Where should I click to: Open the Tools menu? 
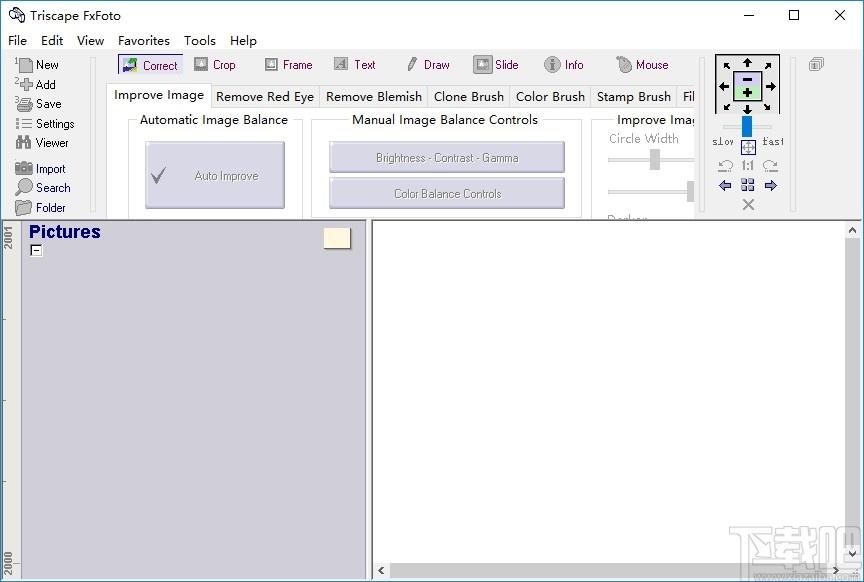coord(199,41)
